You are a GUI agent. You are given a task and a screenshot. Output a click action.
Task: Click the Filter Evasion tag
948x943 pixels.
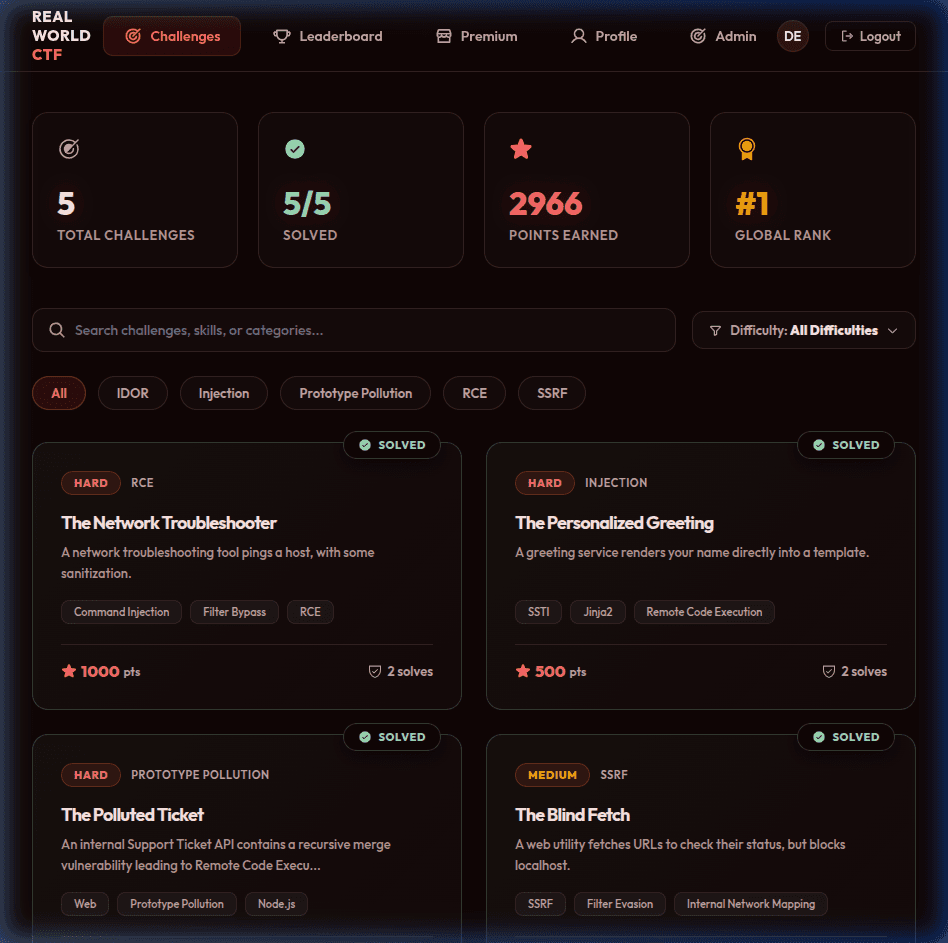coord(620,904)
